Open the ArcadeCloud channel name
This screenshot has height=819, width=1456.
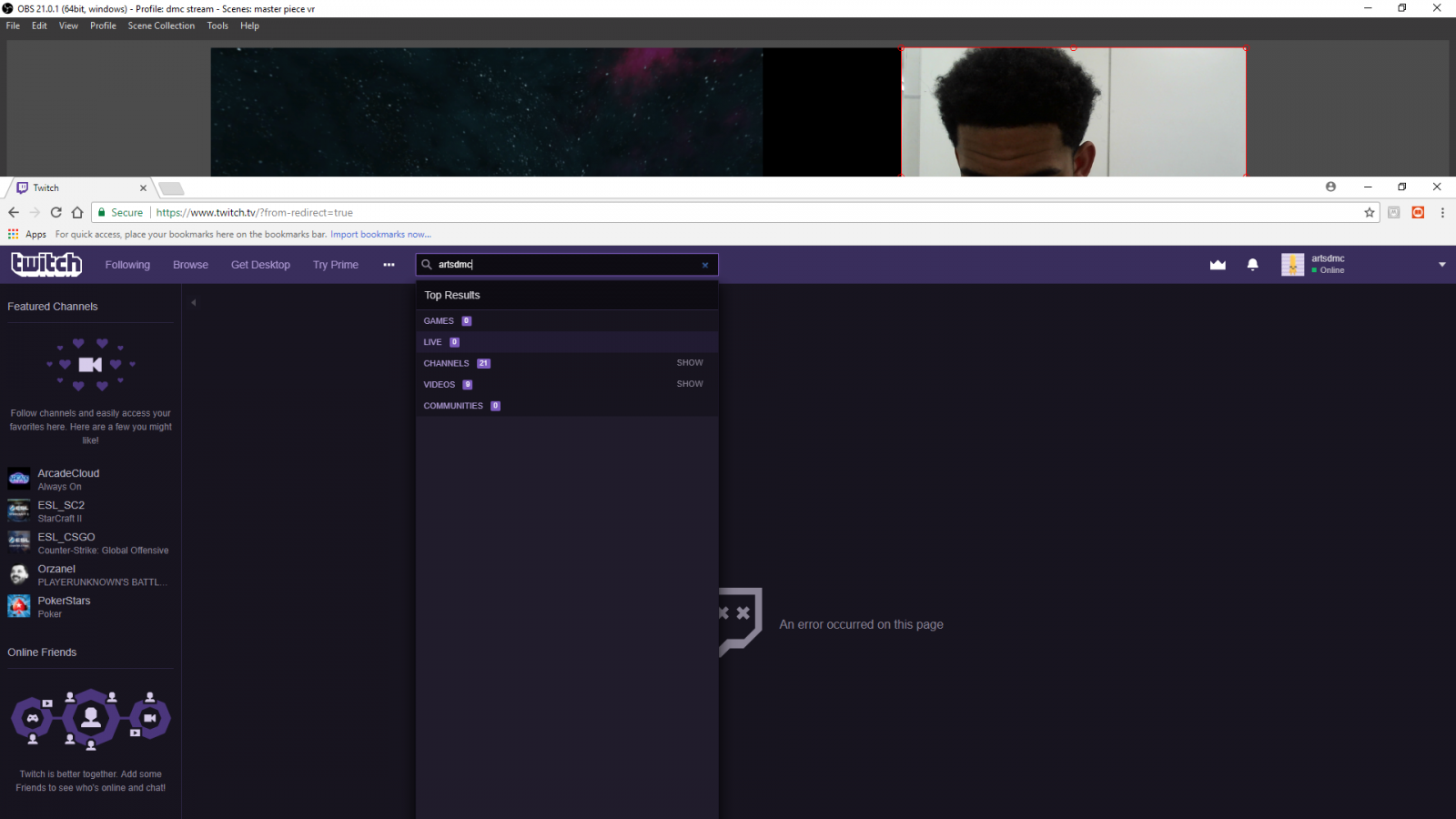(68, 473)
